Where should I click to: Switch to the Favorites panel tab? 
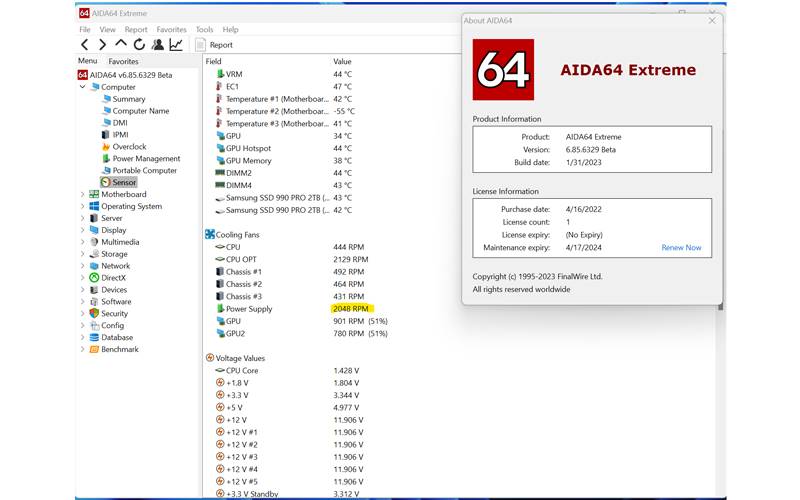tap(123, 62)
